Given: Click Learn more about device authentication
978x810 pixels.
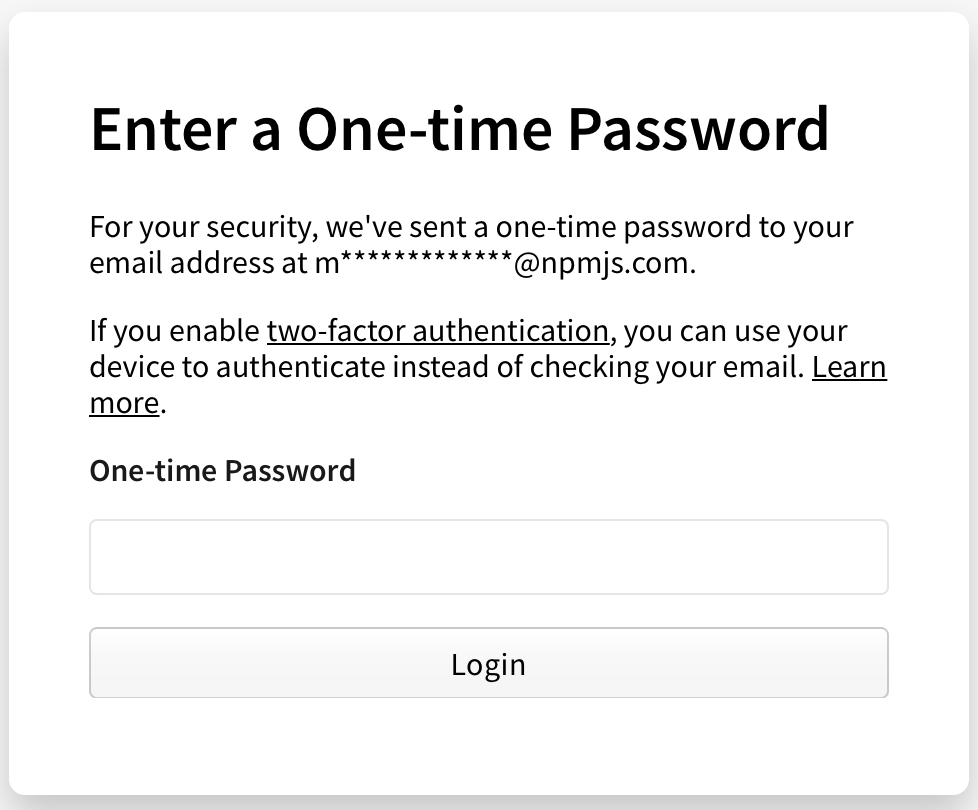Looking at the screenshot, I should [x=849, y=367].
